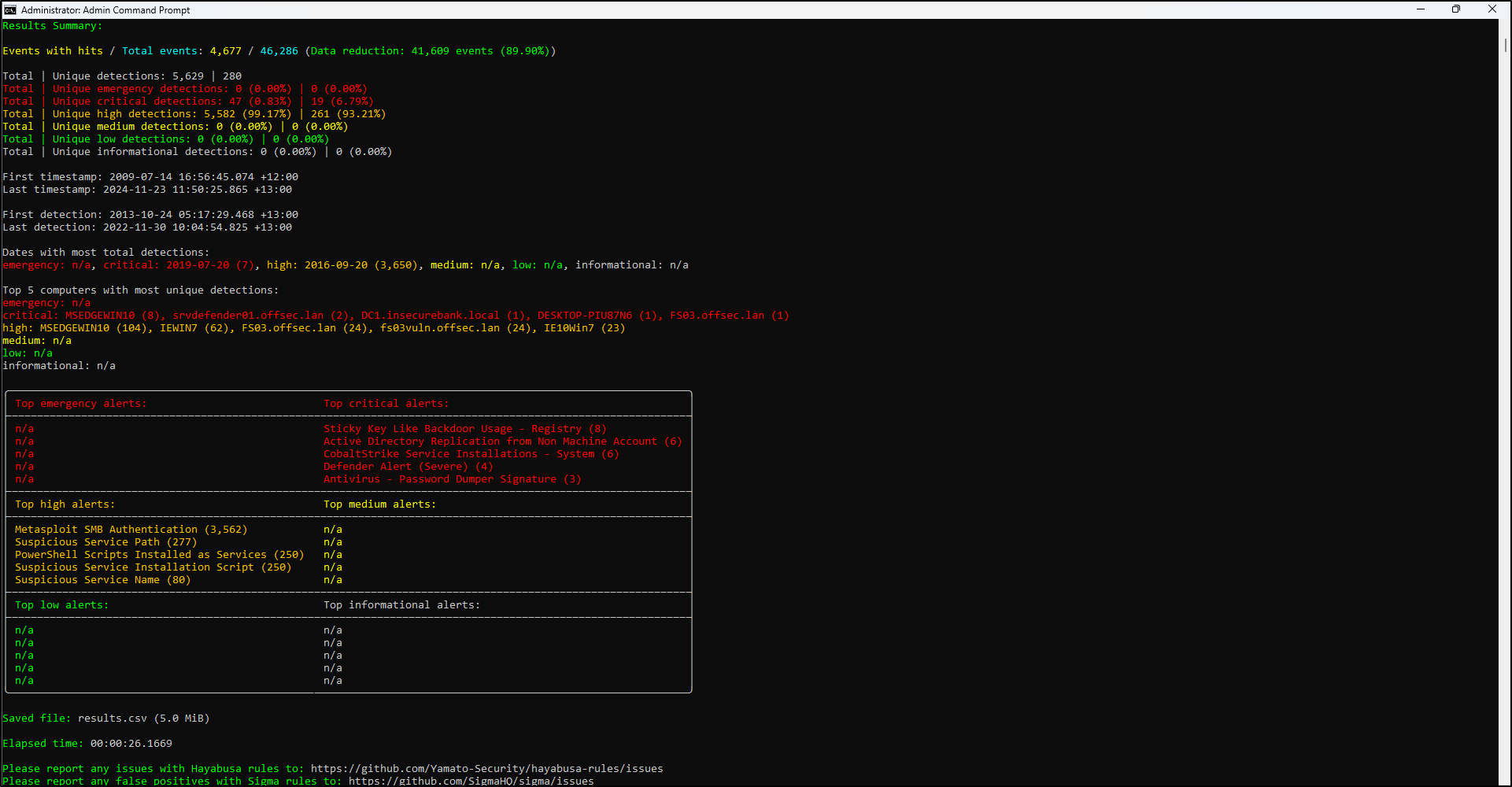Click the Command Prompt icon in title bar
The height and width of the screenshot is (787, 1512).
point(9,9)
